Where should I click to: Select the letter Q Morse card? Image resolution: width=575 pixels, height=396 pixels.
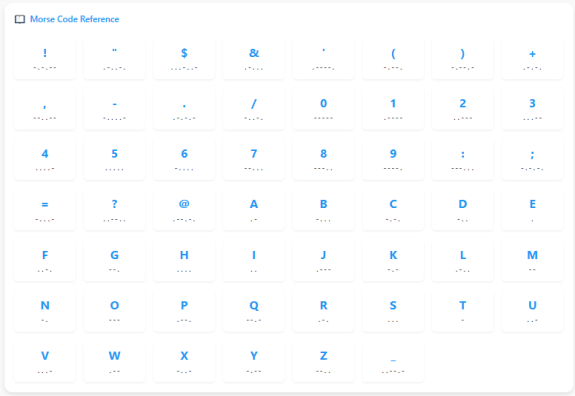pyautogui.click(x=254, y=311)
